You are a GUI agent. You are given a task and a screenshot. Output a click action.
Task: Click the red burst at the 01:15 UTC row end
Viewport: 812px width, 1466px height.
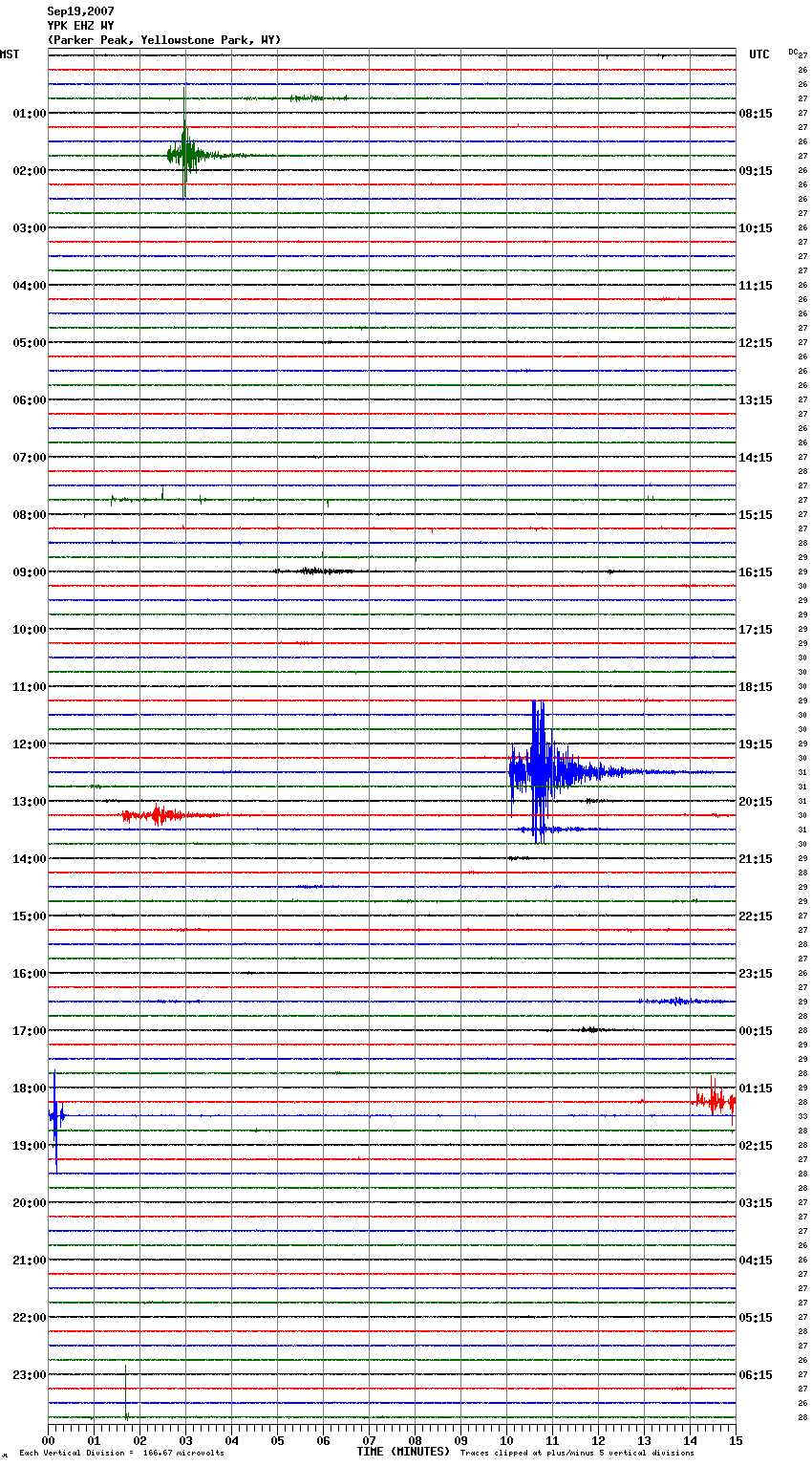click(715, 1100)
